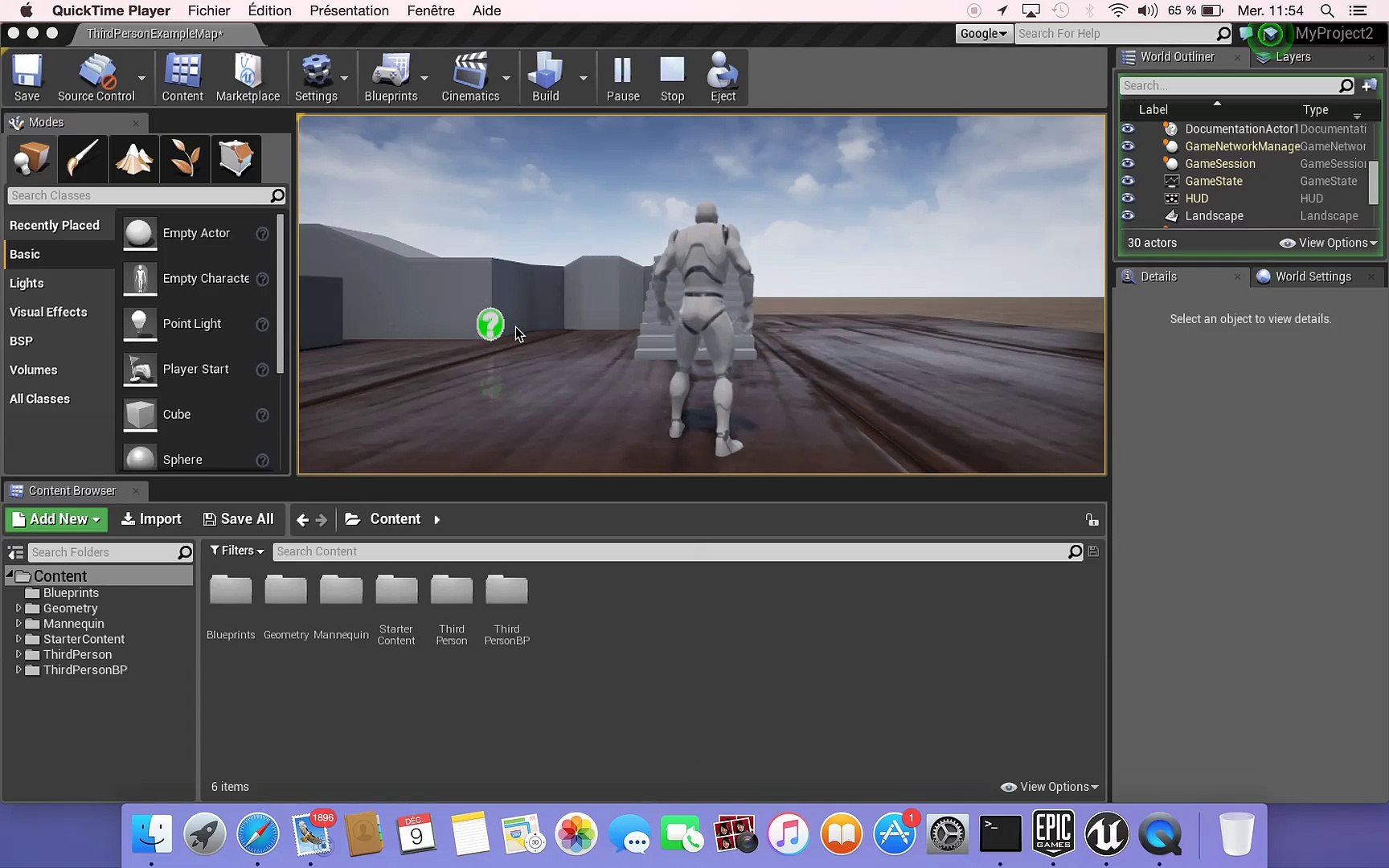Open the Présentation menu
The height and width of the screenshot is (868, 1389).
click(x=349, y=10)
